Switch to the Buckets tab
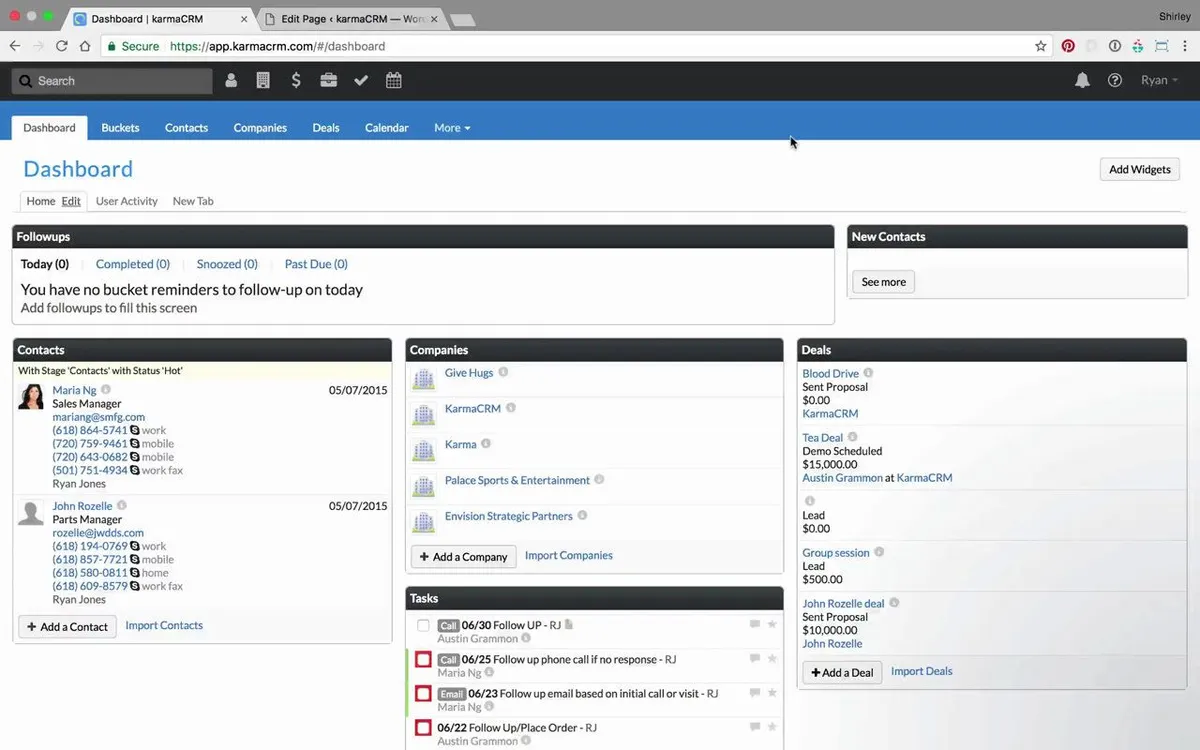The image size is (1200, 750). coord(120,128)
